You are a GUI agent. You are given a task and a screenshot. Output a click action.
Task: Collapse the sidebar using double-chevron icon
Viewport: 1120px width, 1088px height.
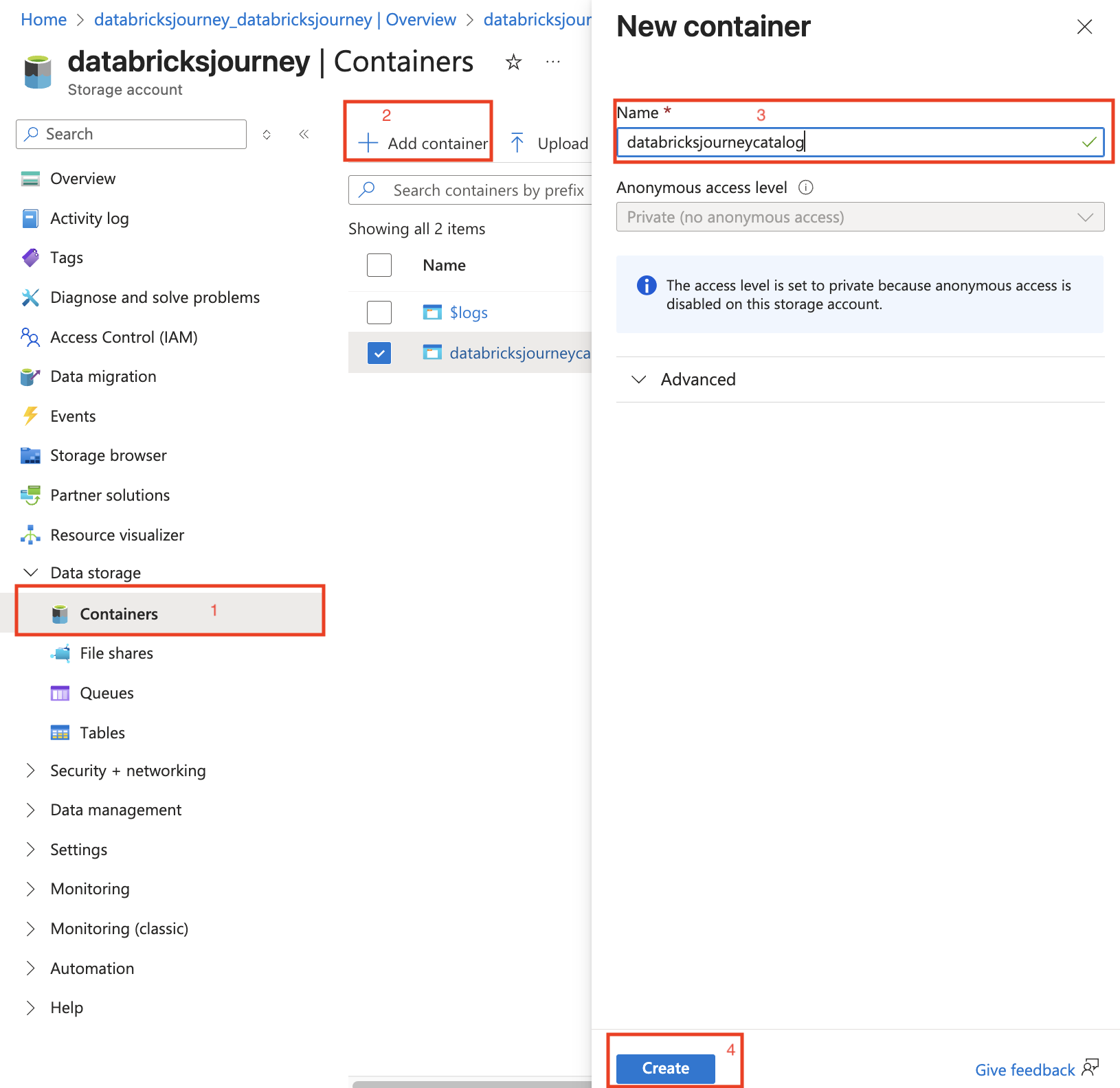304,135
